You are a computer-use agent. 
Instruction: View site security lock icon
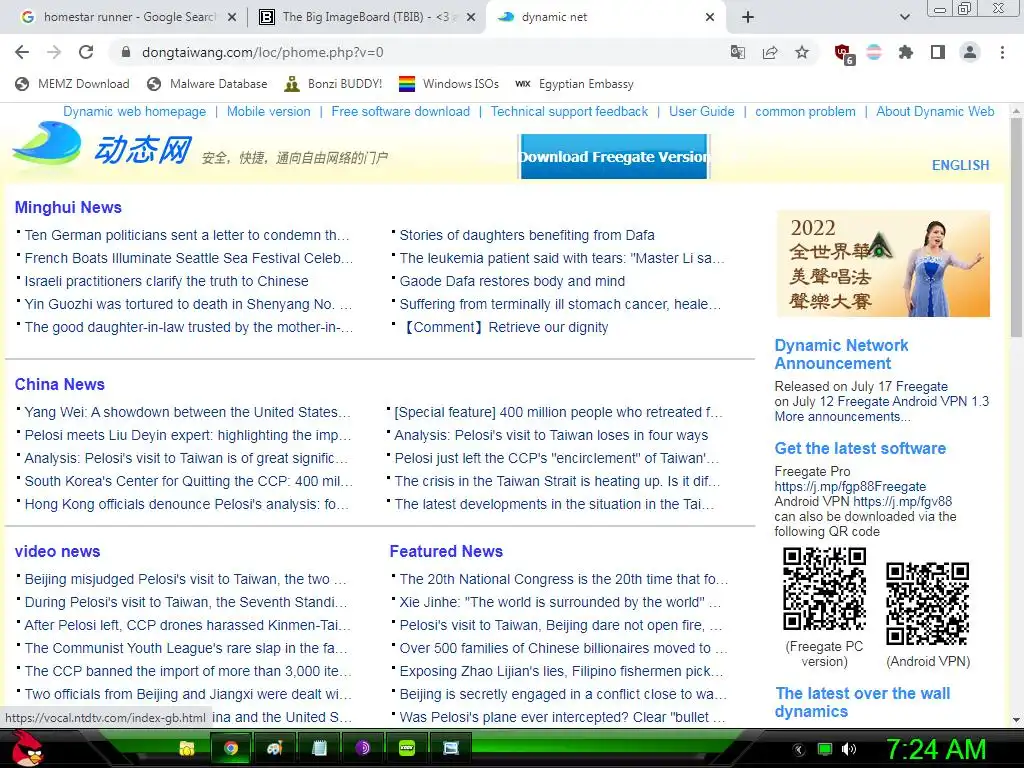click(126, 52)
